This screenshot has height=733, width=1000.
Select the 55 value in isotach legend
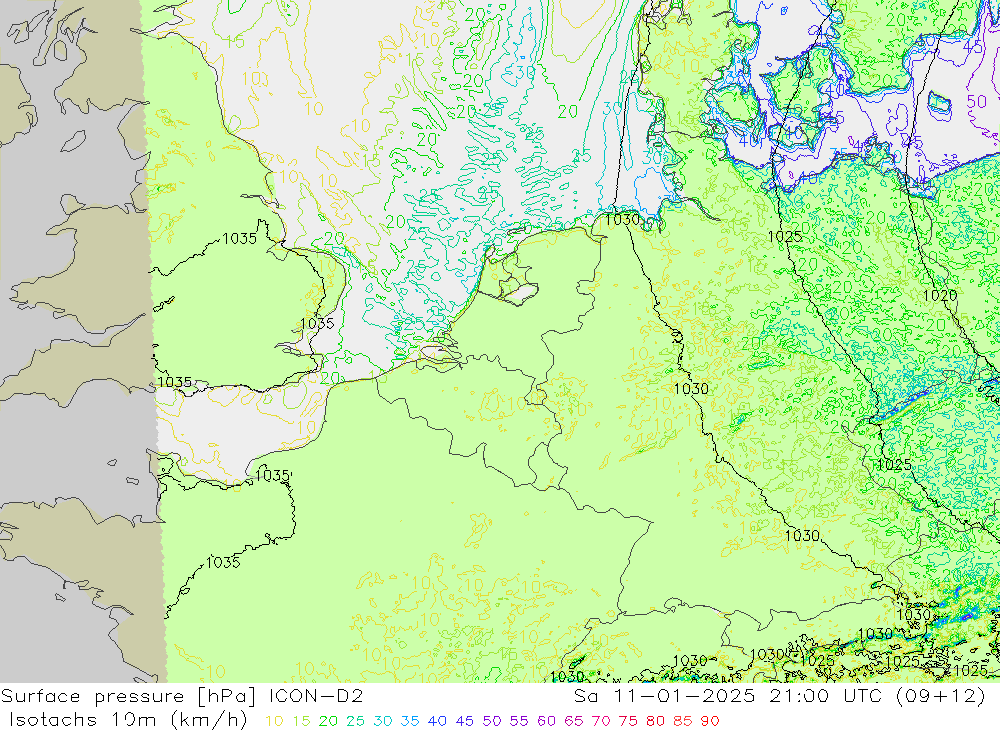[x=519, y=722]
